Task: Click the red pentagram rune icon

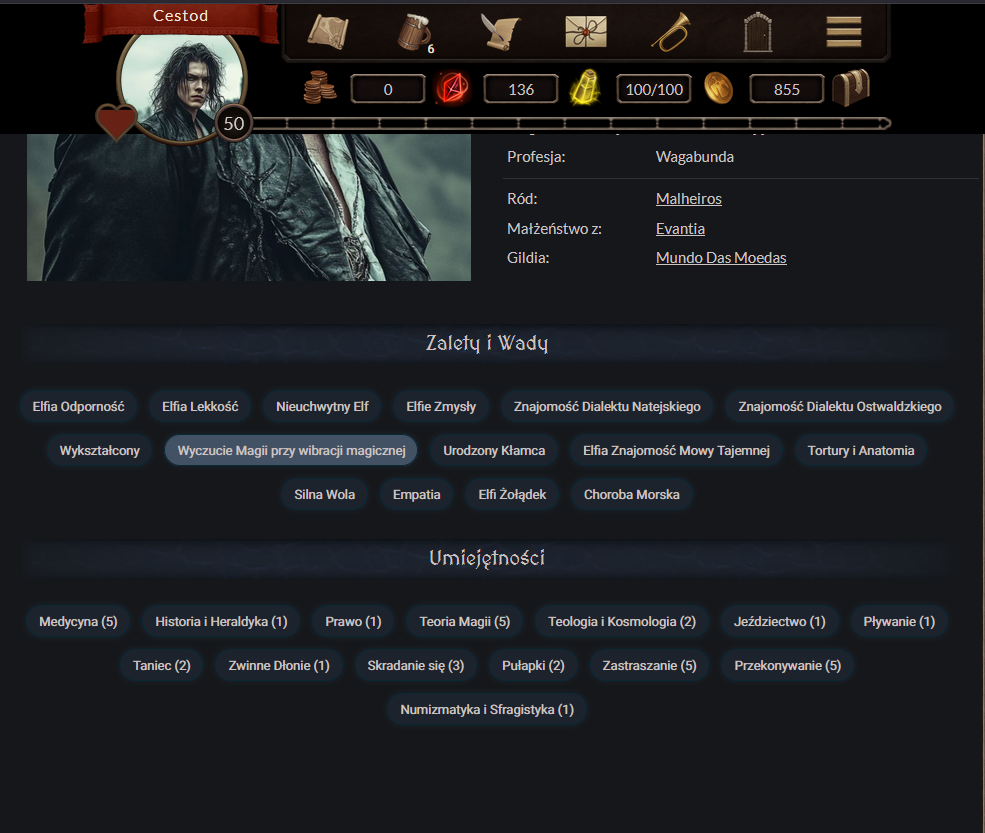Action: click(x=453, y=89)
